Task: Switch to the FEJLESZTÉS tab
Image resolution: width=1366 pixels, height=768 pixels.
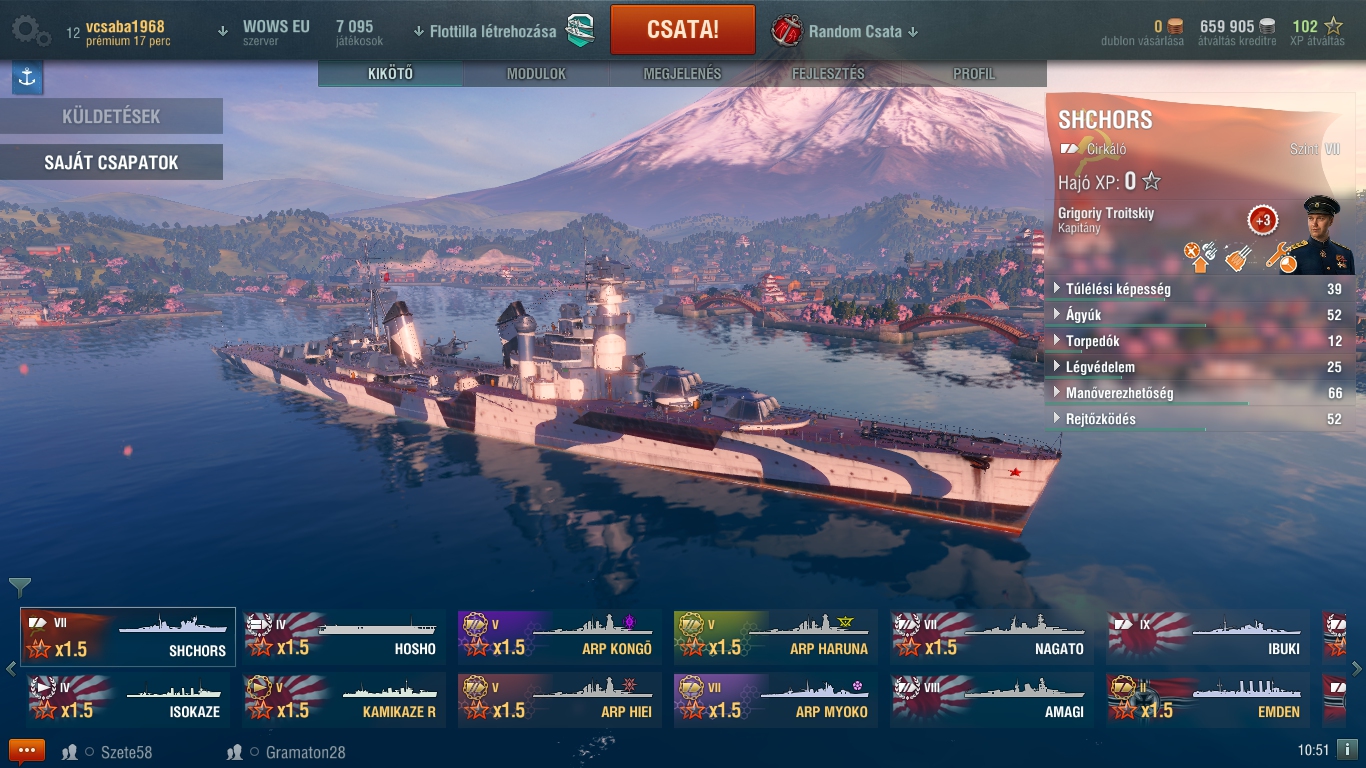Action: [x=828, y=74]
